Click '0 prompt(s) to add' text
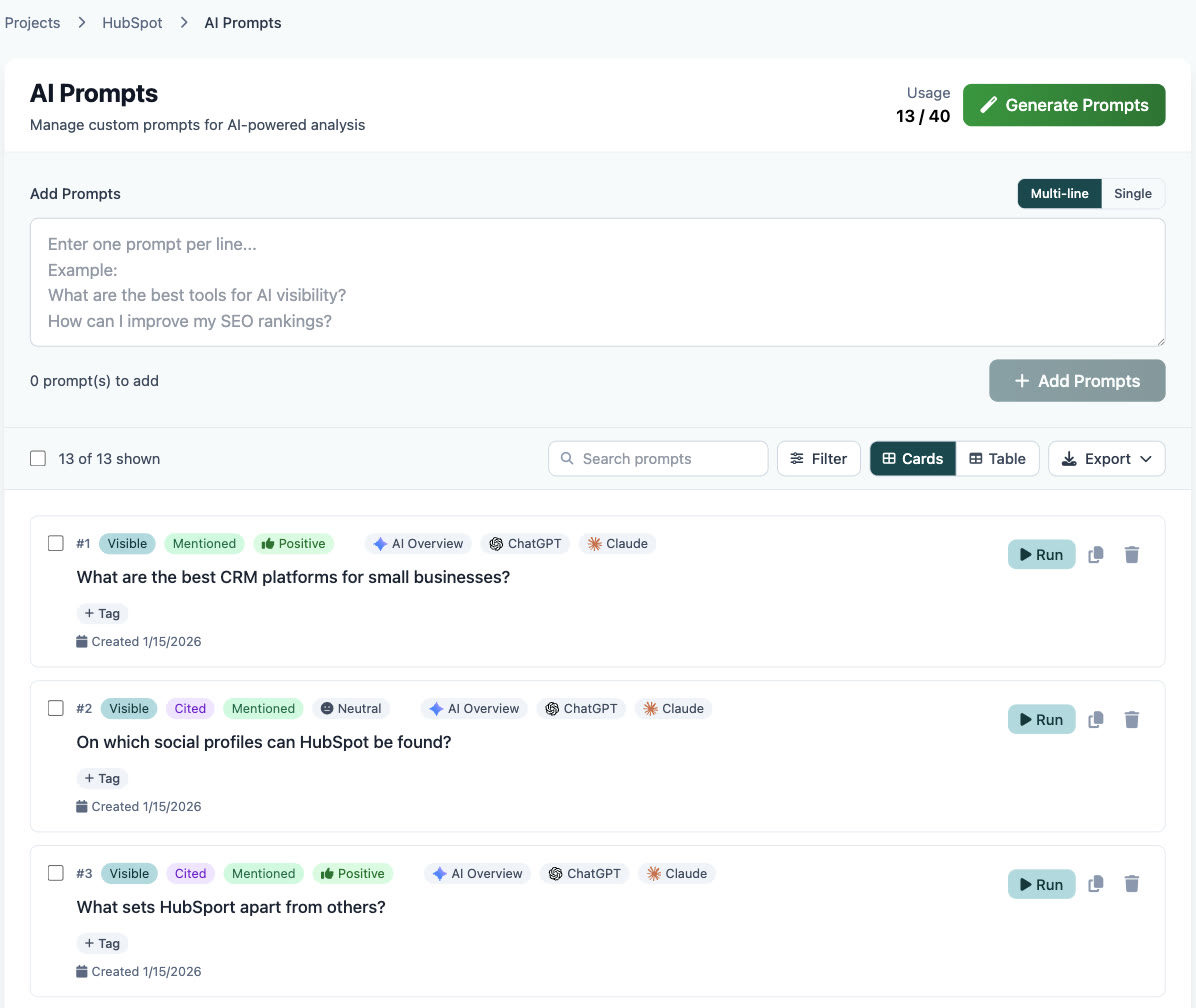This screenshot has width=1196, height=1008. (x=95, y=380)
